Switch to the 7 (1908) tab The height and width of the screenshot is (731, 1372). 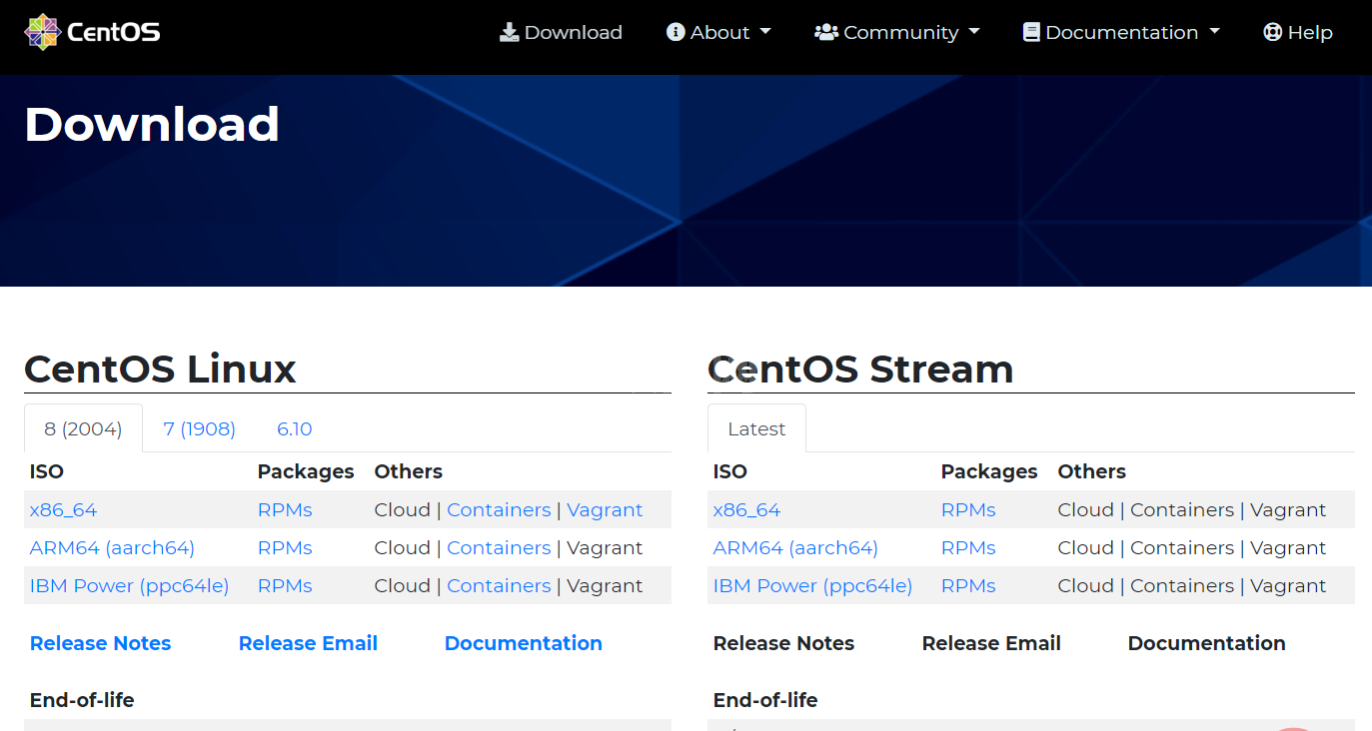(199, 429)
